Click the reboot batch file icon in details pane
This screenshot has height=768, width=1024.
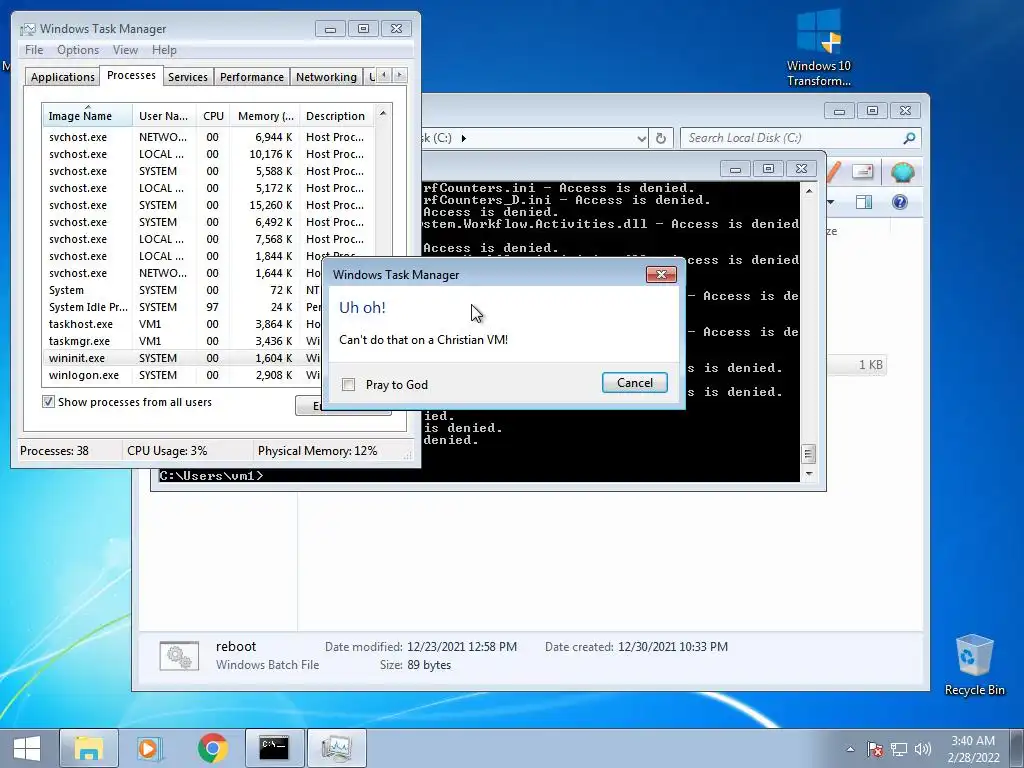coord(179,656)
